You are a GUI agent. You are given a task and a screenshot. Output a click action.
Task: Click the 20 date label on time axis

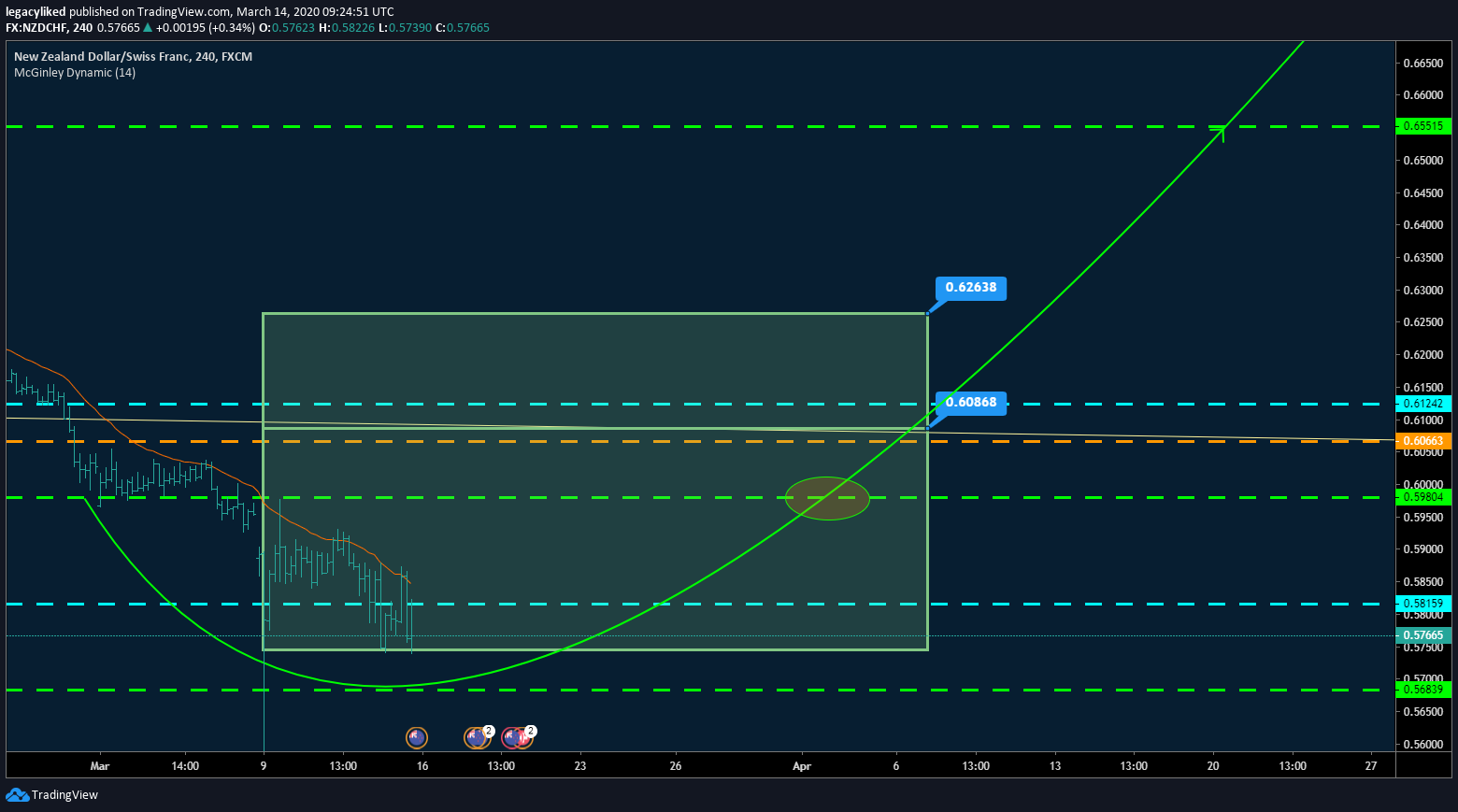coord(1213,766)
